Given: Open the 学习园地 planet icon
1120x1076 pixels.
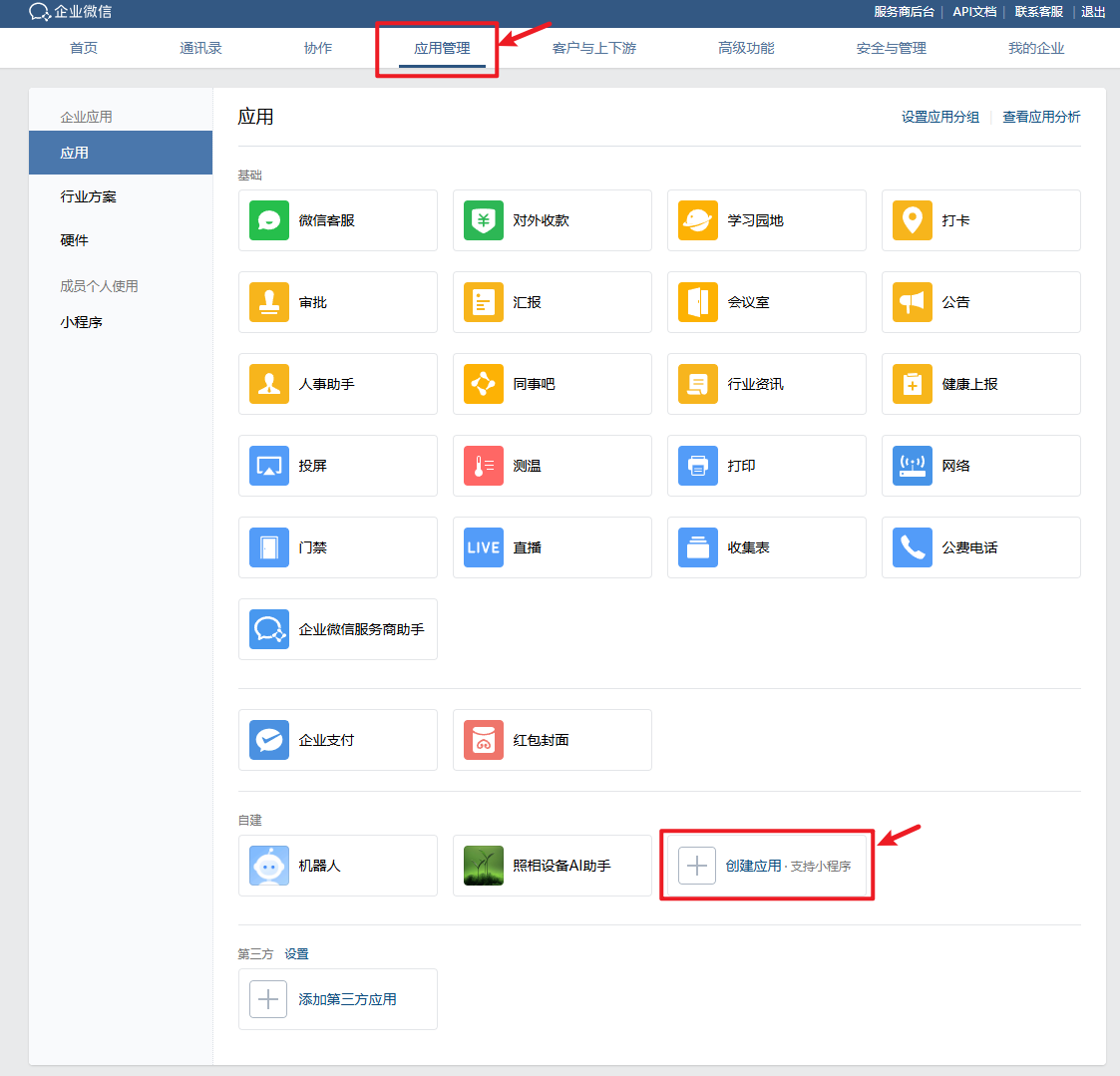Looking at the screenshot, I should [x=697, y=220].
